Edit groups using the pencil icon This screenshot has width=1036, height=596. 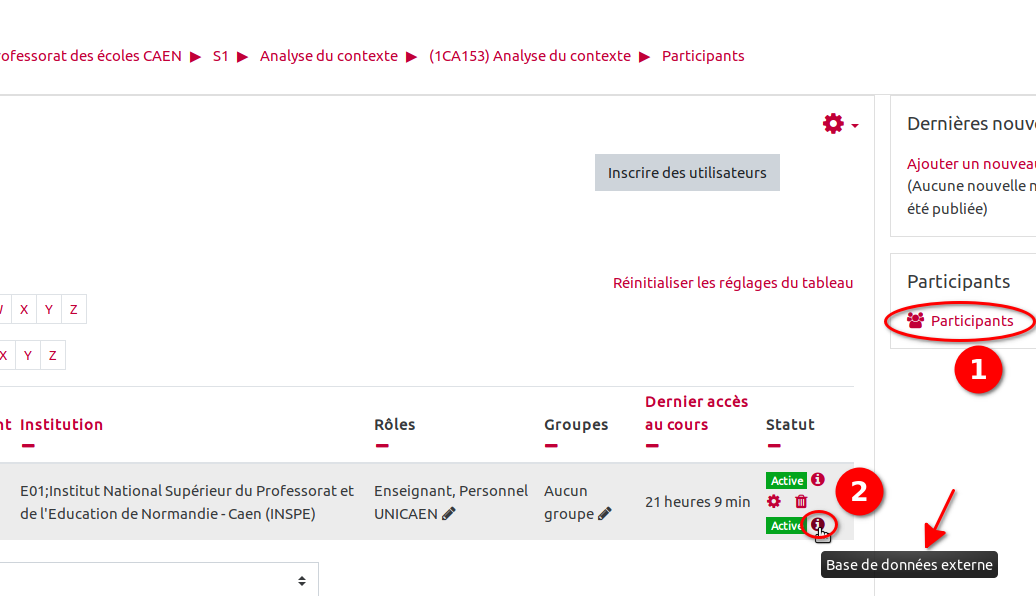point(605,513)
